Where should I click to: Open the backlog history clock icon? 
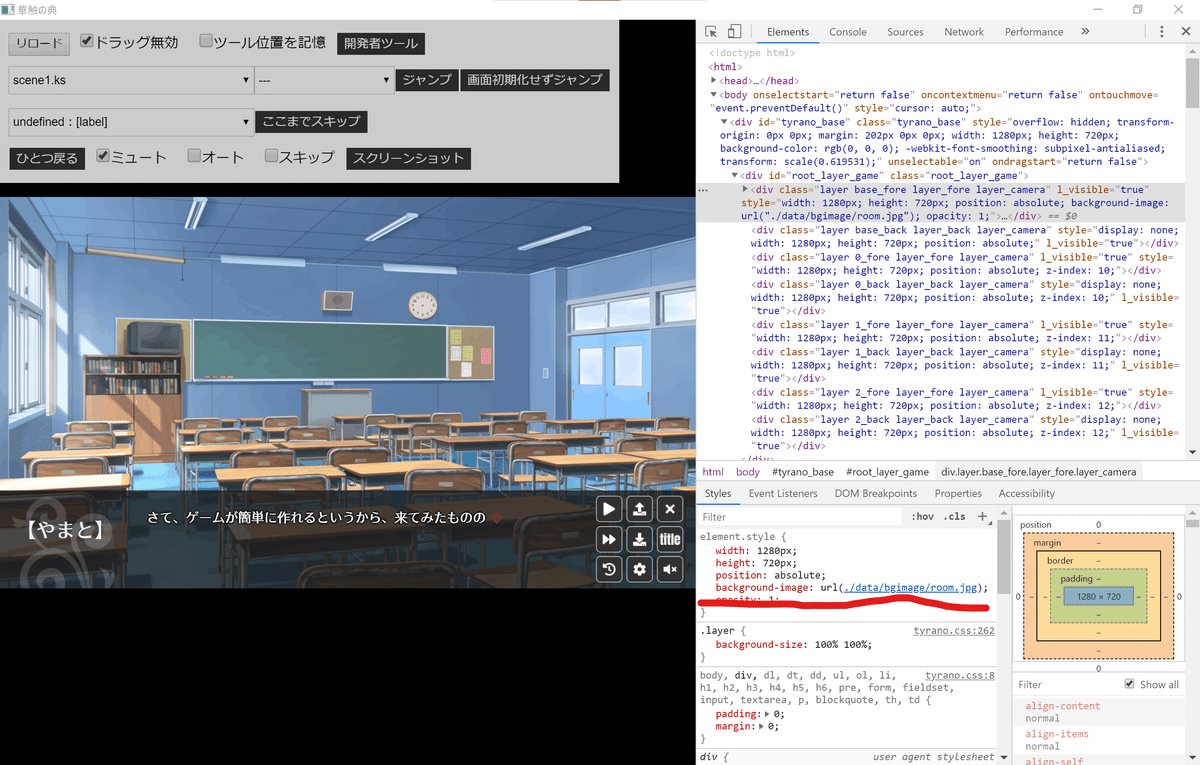click(609, 570)
